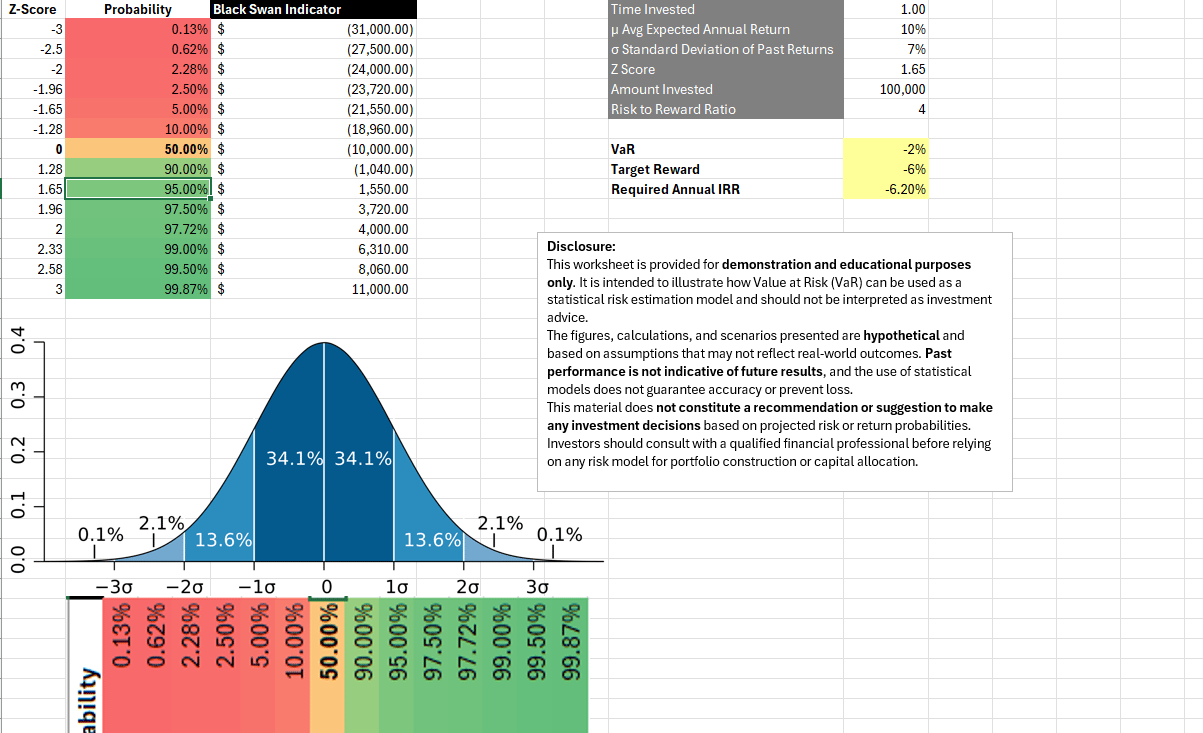This screenshot has width=1203, height=733.
Task: Click the Required Annual IRR value -6.20%
Action: tap(886, 189)
